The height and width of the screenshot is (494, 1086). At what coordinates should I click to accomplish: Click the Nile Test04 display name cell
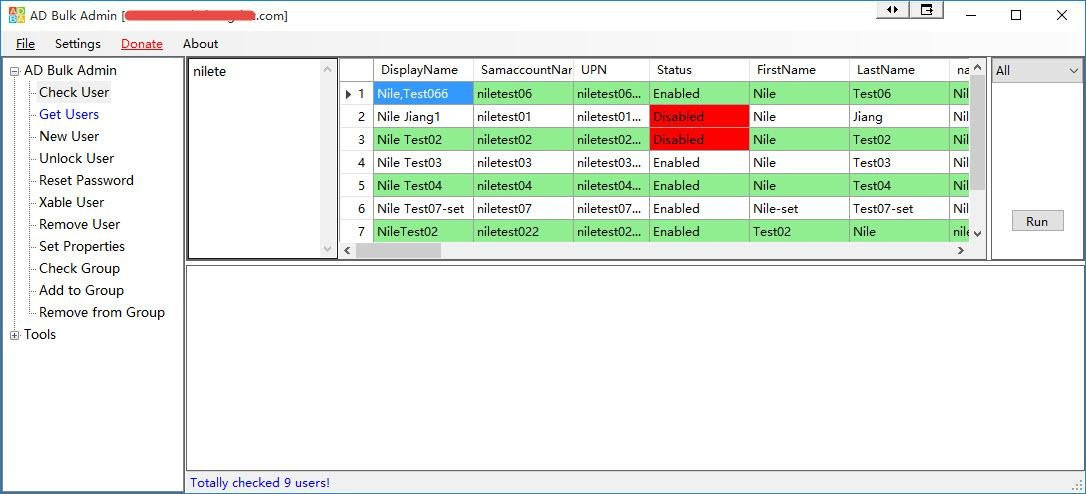[x=423, y=186]
